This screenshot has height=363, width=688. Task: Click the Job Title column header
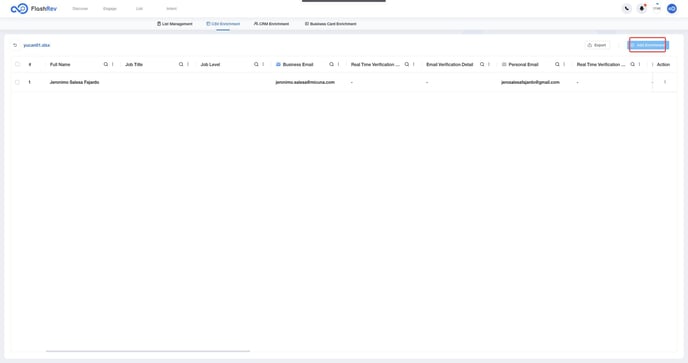tap(134, 65)
